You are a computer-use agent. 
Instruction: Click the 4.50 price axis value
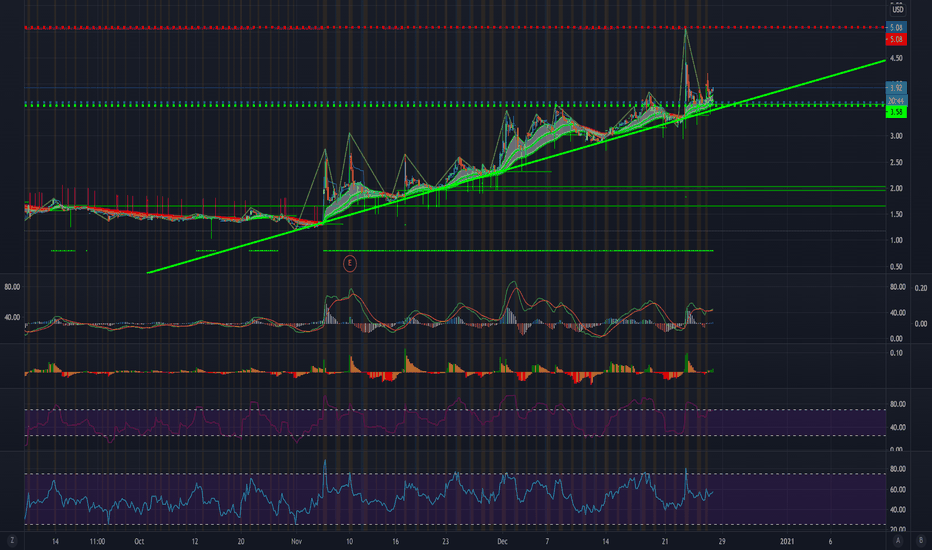click(x=896, y=58)
